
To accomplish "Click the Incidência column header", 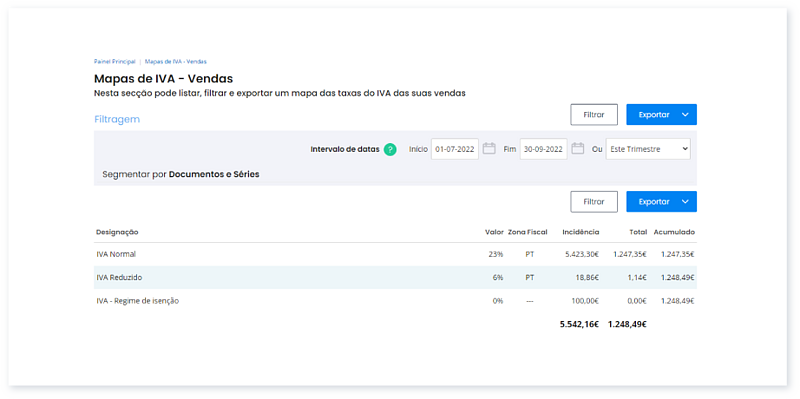I will (581, 232).
